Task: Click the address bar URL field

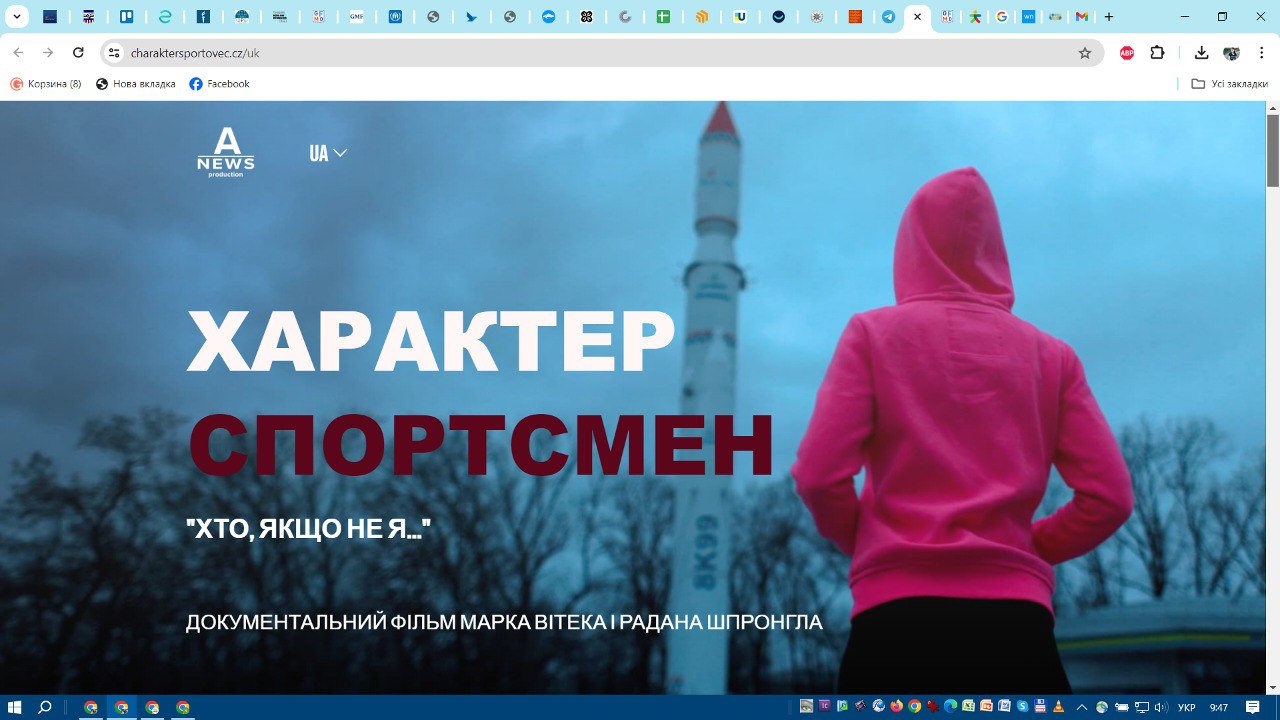Action: click(600, 53)
